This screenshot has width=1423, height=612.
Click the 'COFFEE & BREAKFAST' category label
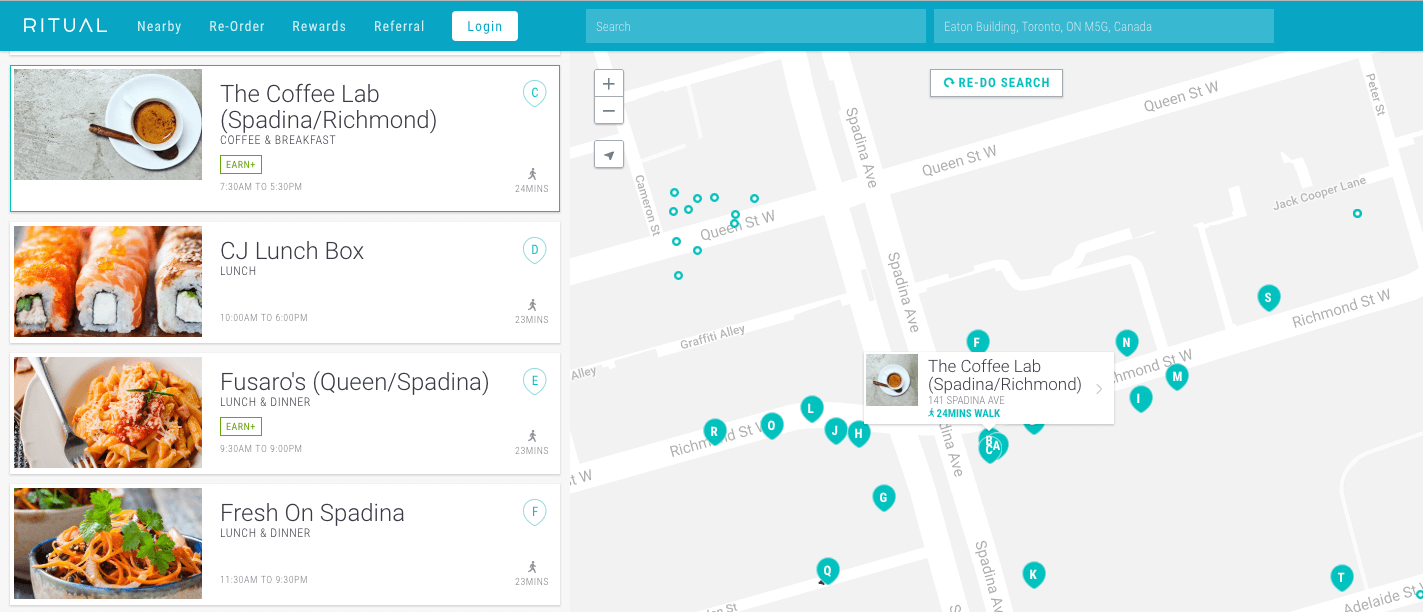tap(278, 140)
